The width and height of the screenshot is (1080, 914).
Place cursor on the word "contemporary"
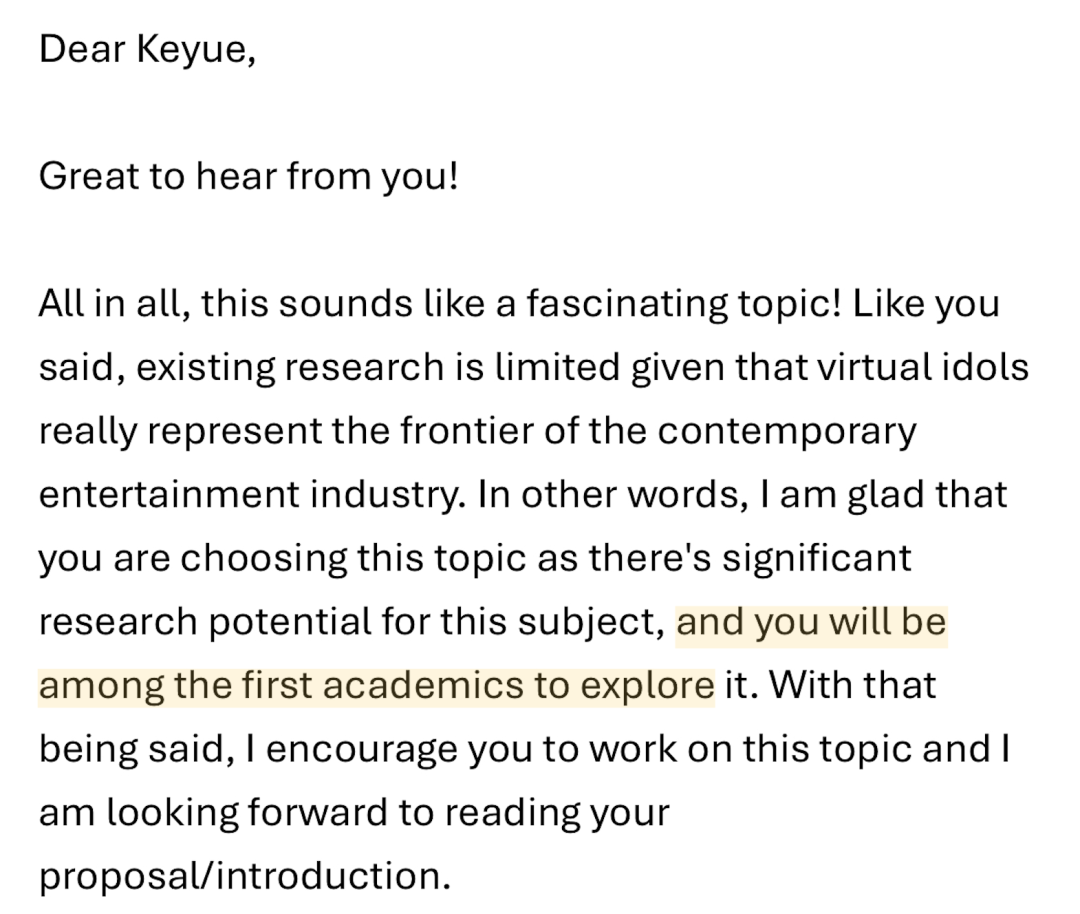tap(786, 432)
